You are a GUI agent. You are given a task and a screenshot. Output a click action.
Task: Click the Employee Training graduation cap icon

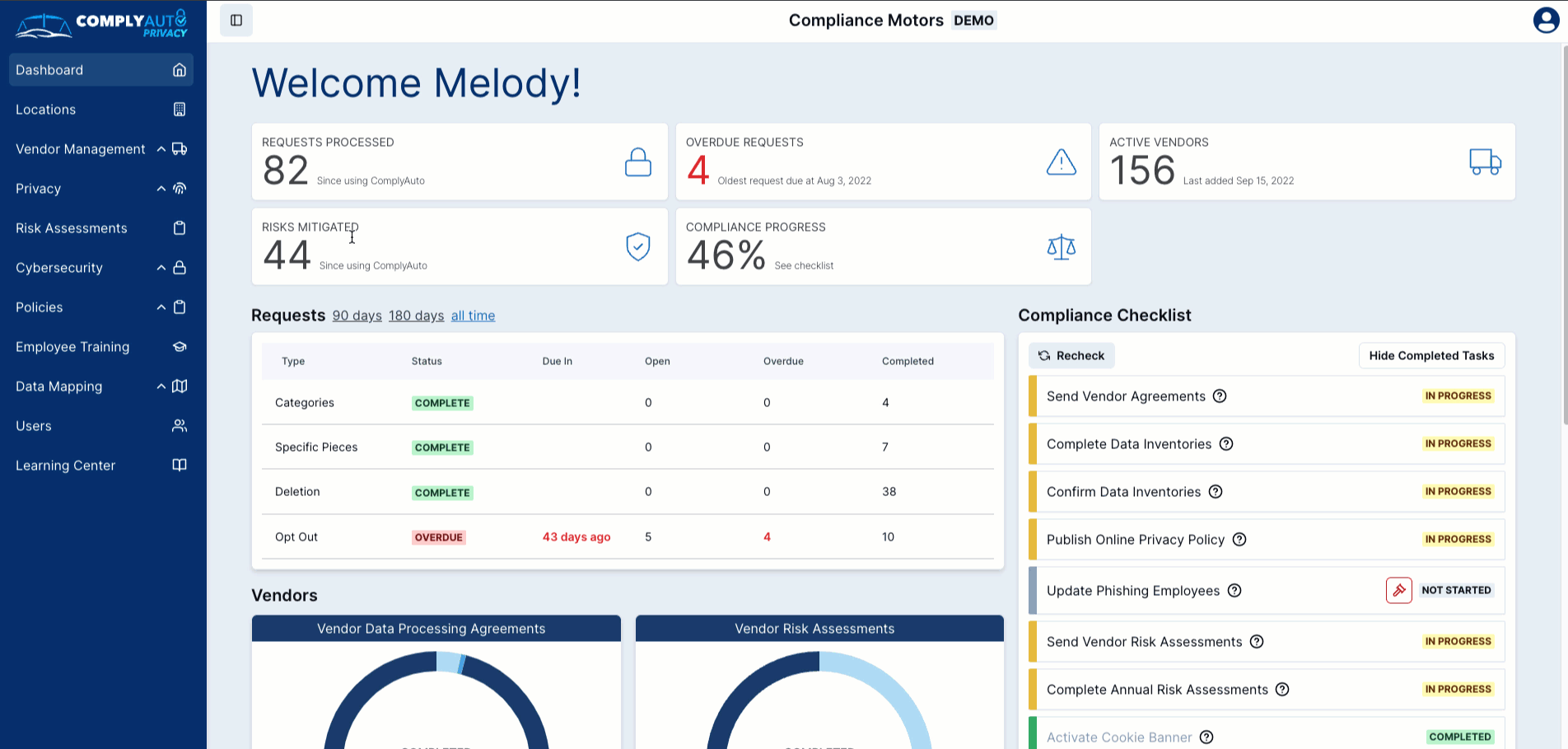click(180, 347)
